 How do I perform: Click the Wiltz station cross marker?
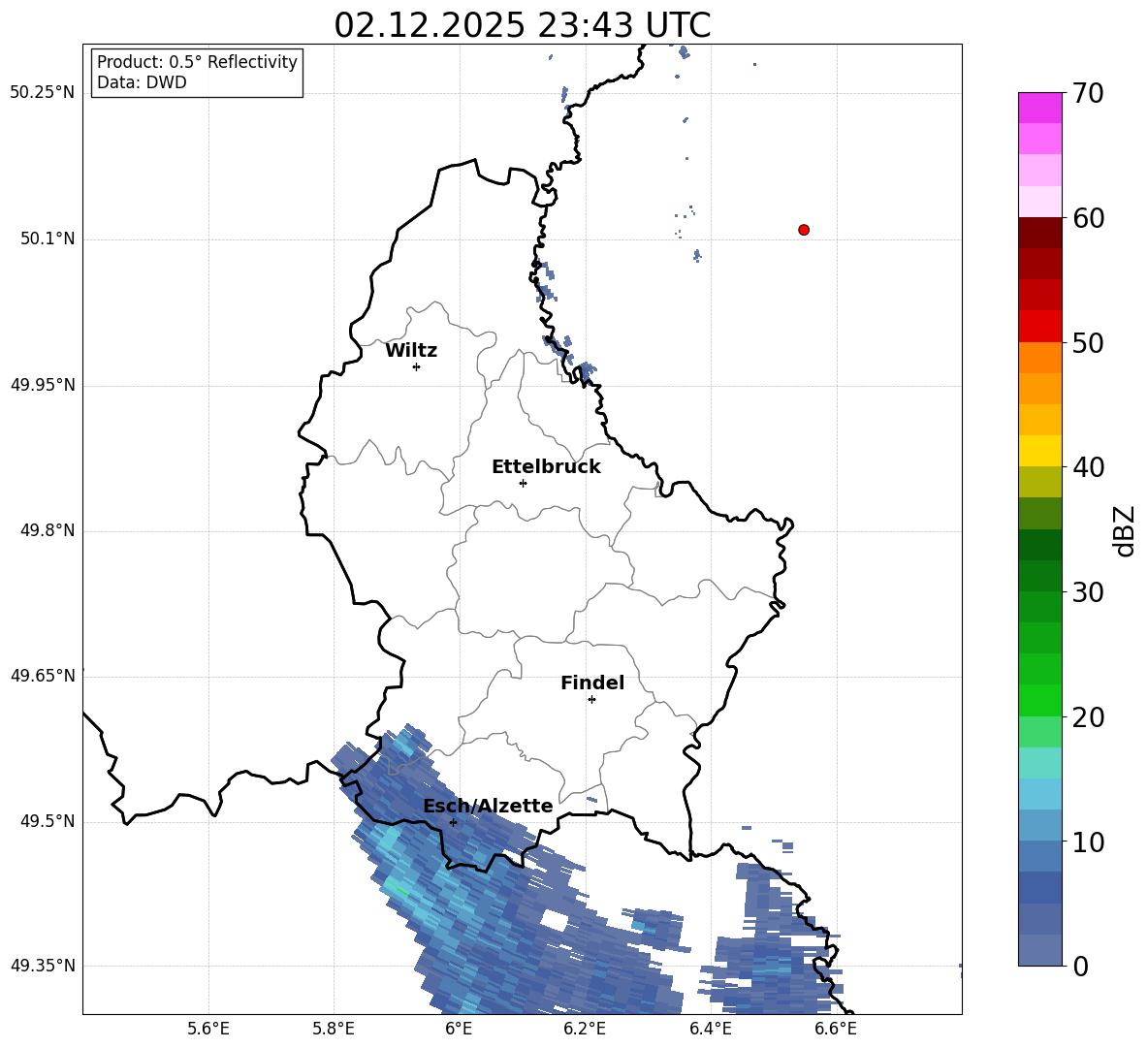click(x=416, y=366)
